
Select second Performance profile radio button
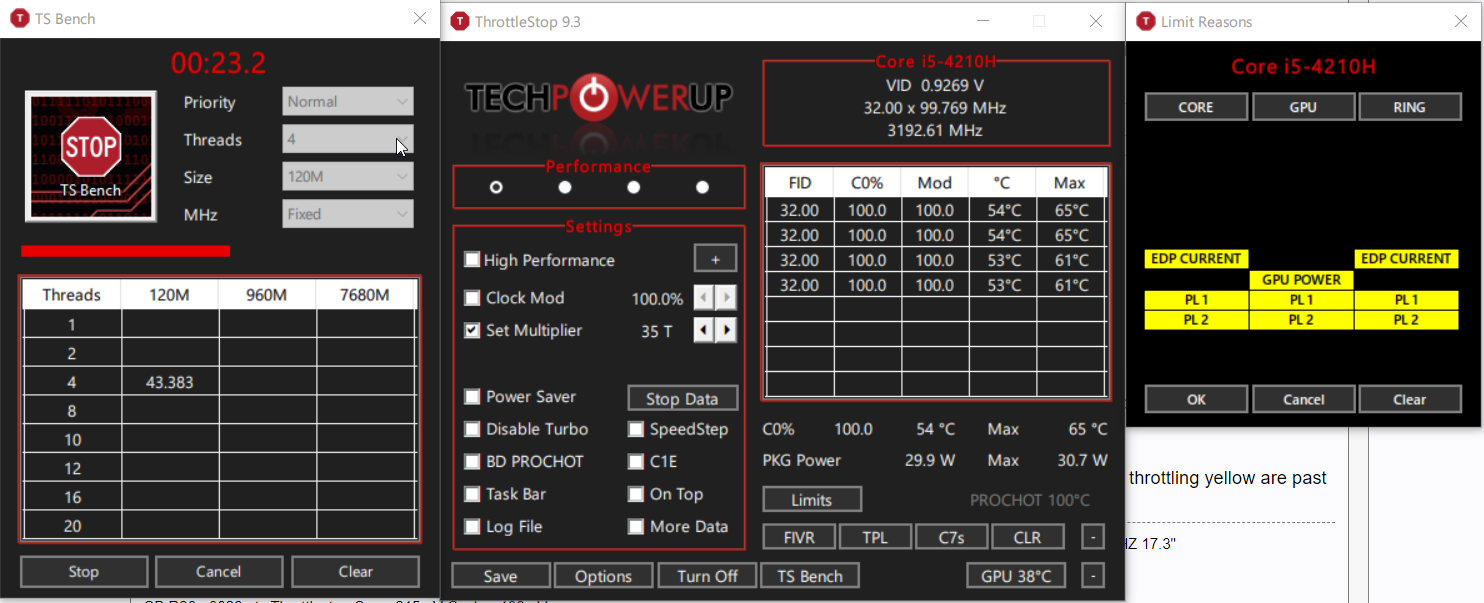point(565,187)
